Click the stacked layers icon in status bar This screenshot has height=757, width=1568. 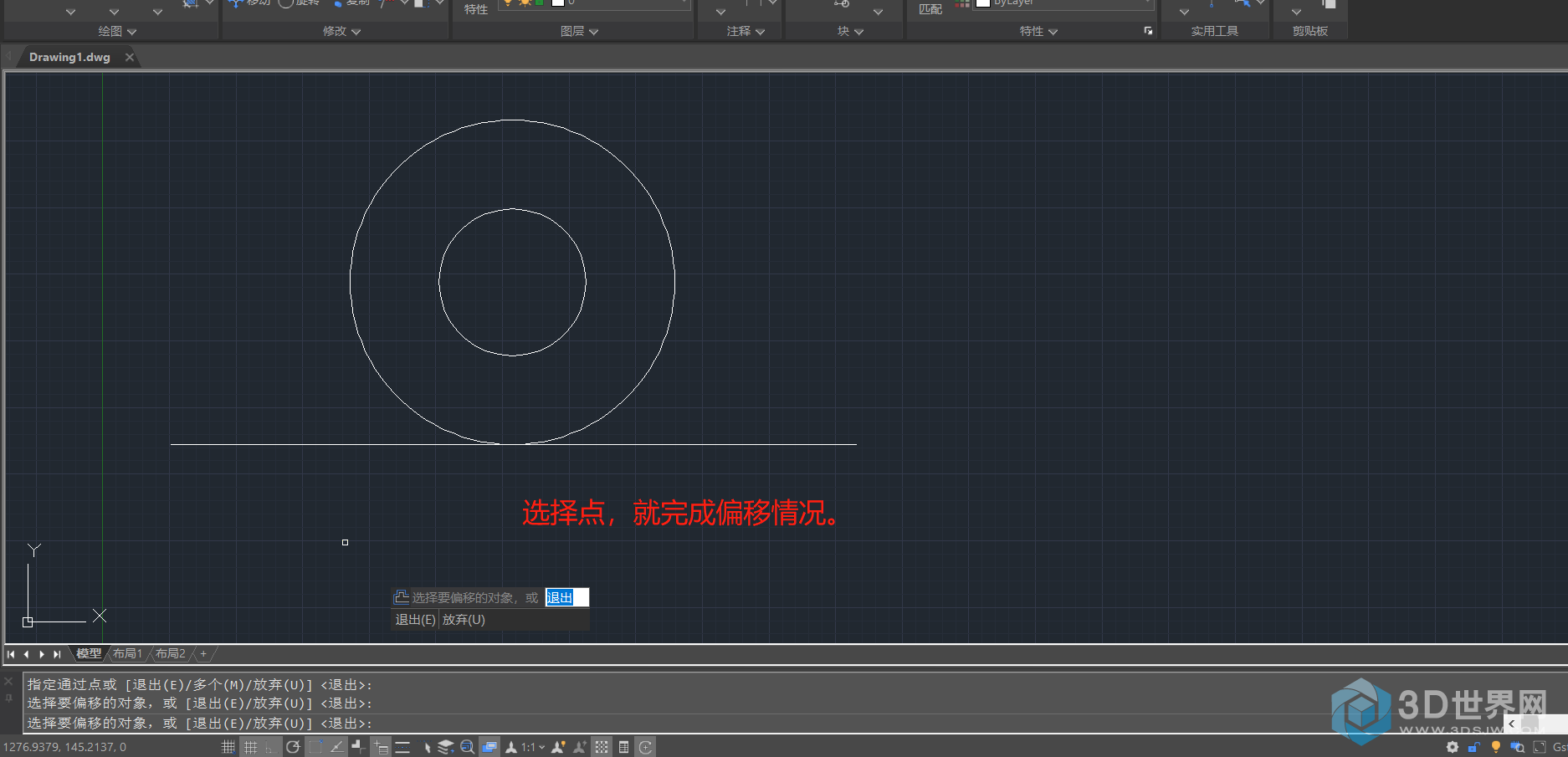click(x=446, y=747)
